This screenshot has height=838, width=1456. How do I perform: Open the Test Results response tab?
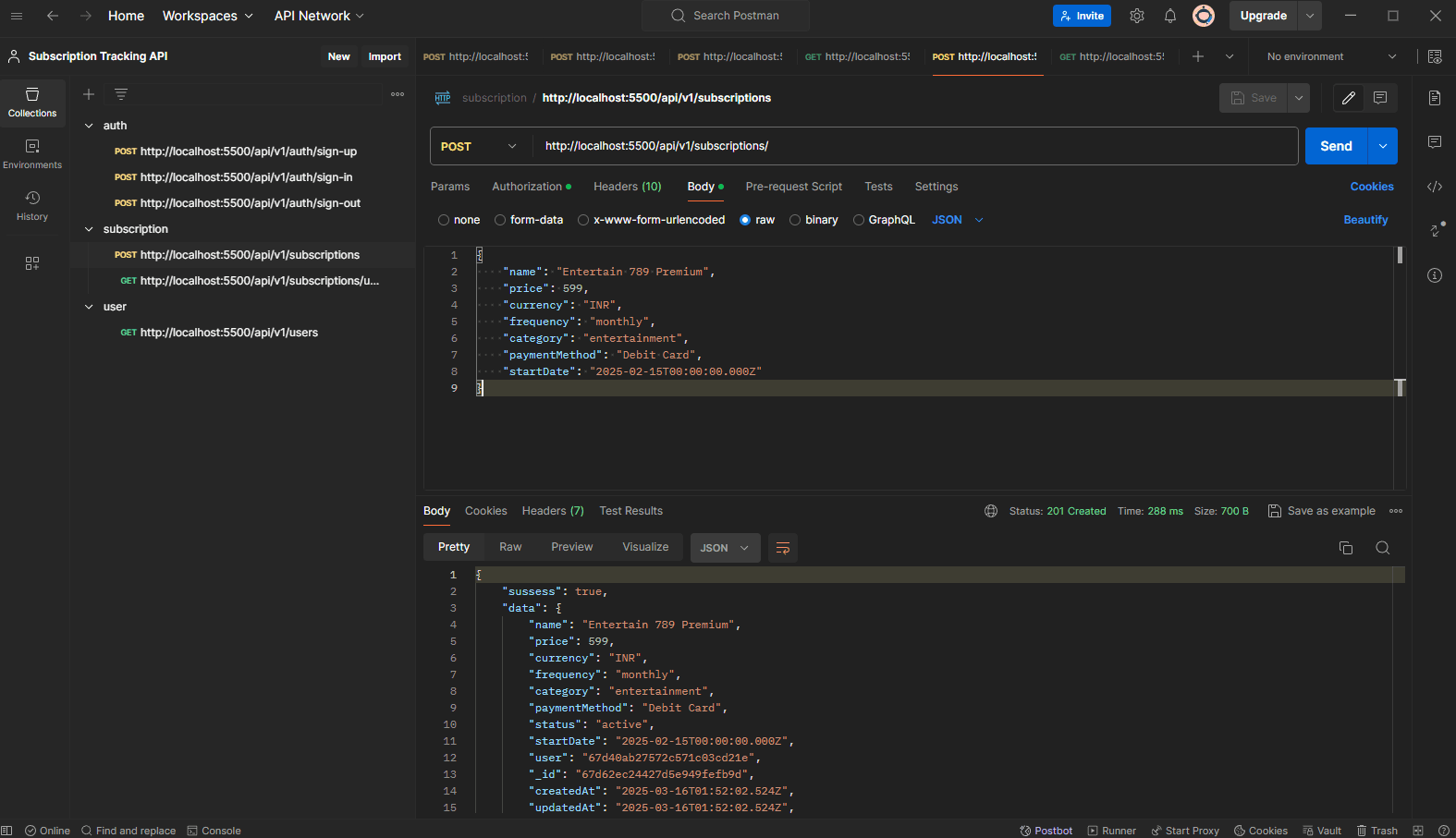(631, 511)
